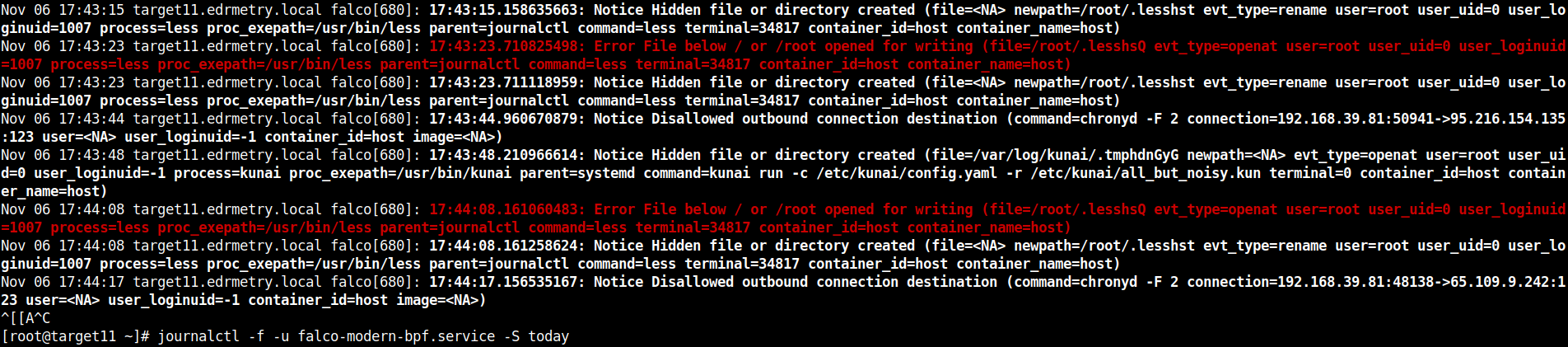Click the 'Nov 06 17:43:44' log date
This screenshot has height=347, width=1568.
coord(63,119)
